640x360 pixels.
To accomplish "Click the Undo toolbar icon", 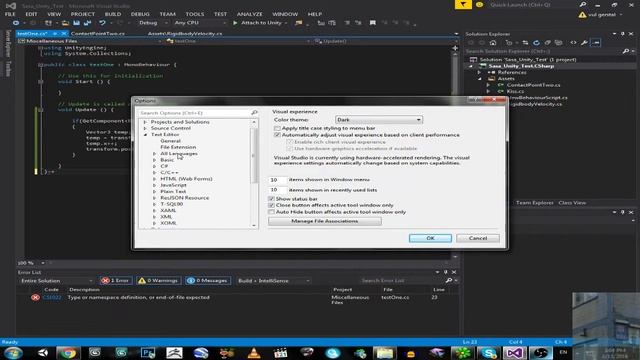I will coord(102,23).
